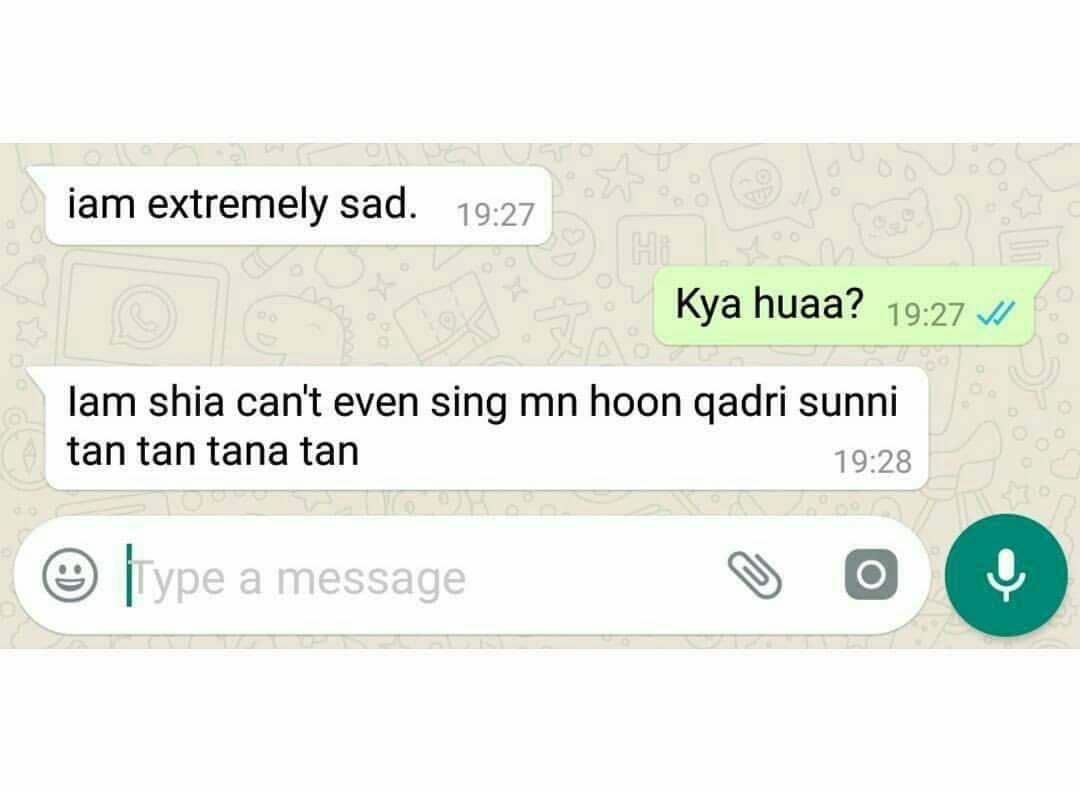1080x793 pixels.
Task: Tap the 19:27 timestamp beside 'Kya huaa?'
Action: click(x=925, y=316)
